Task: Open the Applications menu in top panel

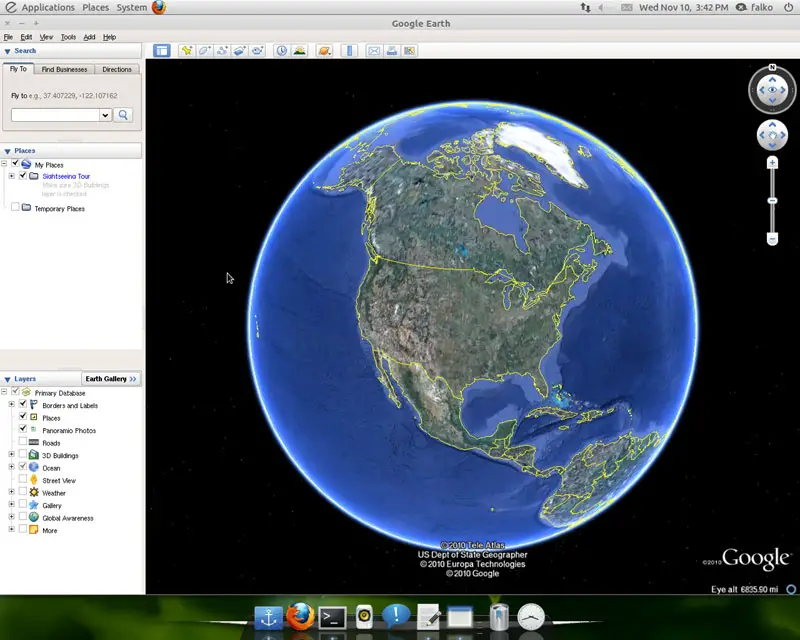Action: (48, 8)
